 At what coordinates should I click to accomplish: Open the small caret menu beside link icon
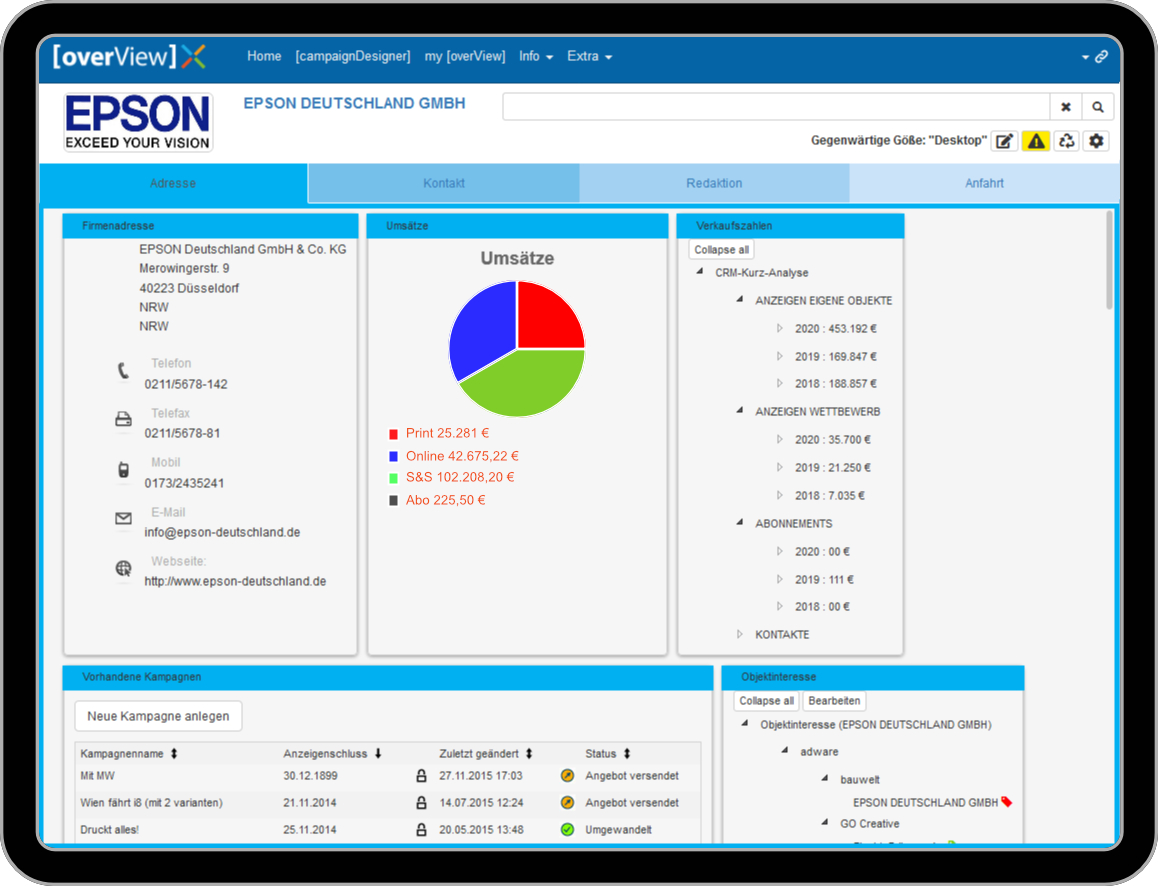tap(1085, 57)
